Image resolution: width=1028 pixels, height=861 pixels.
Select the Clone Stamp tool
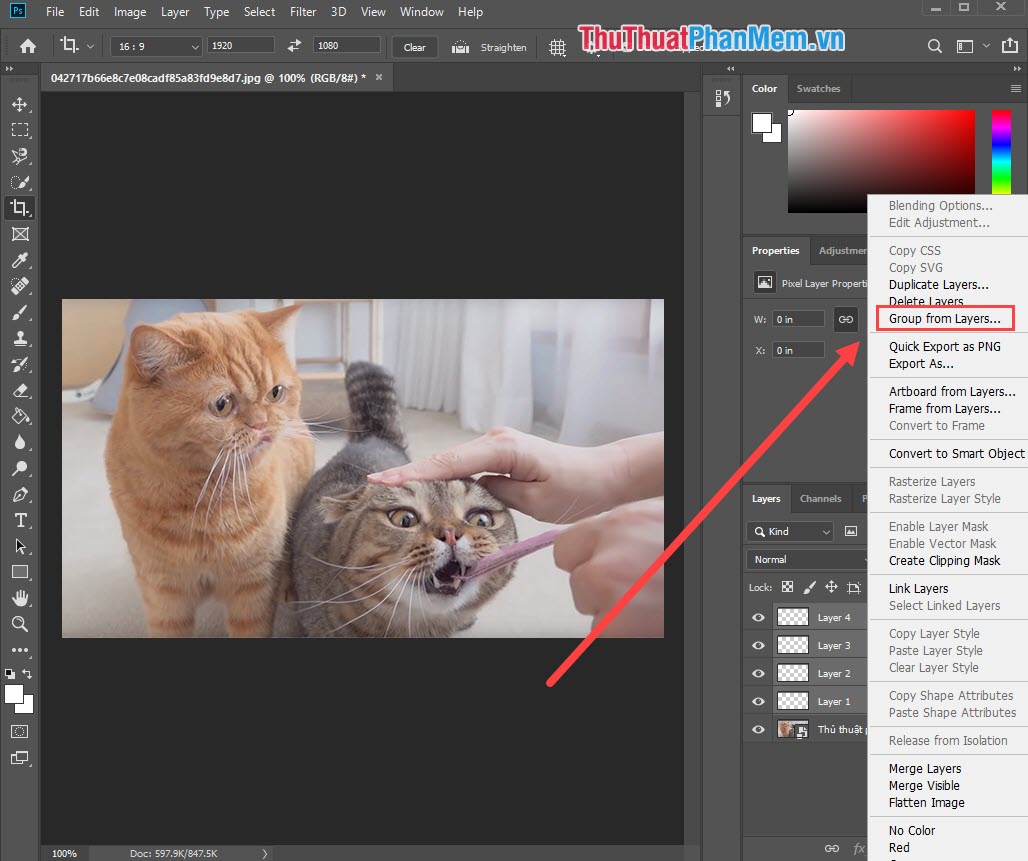[19, 338]
